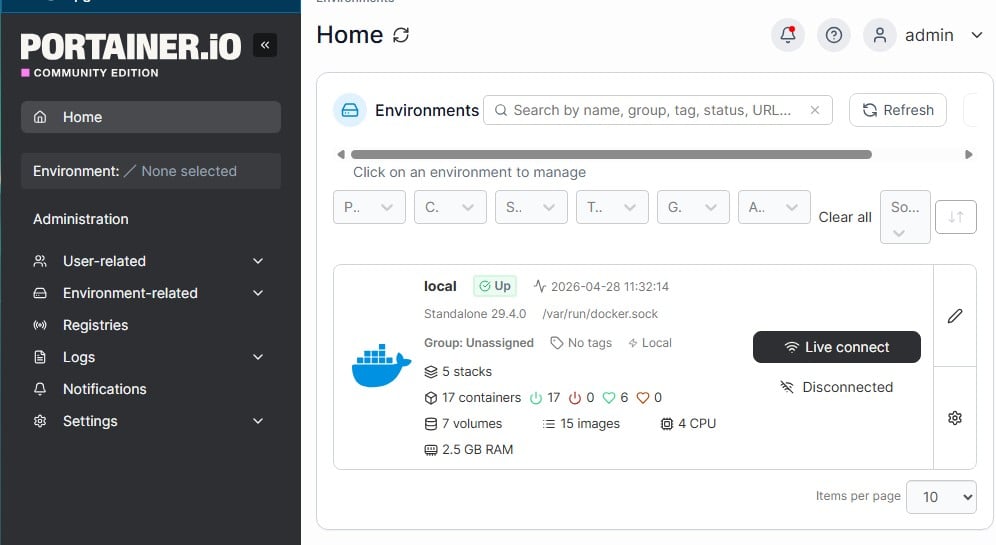
Task: Open the S.. filter dropdown
Action: (x=531, y=207)
